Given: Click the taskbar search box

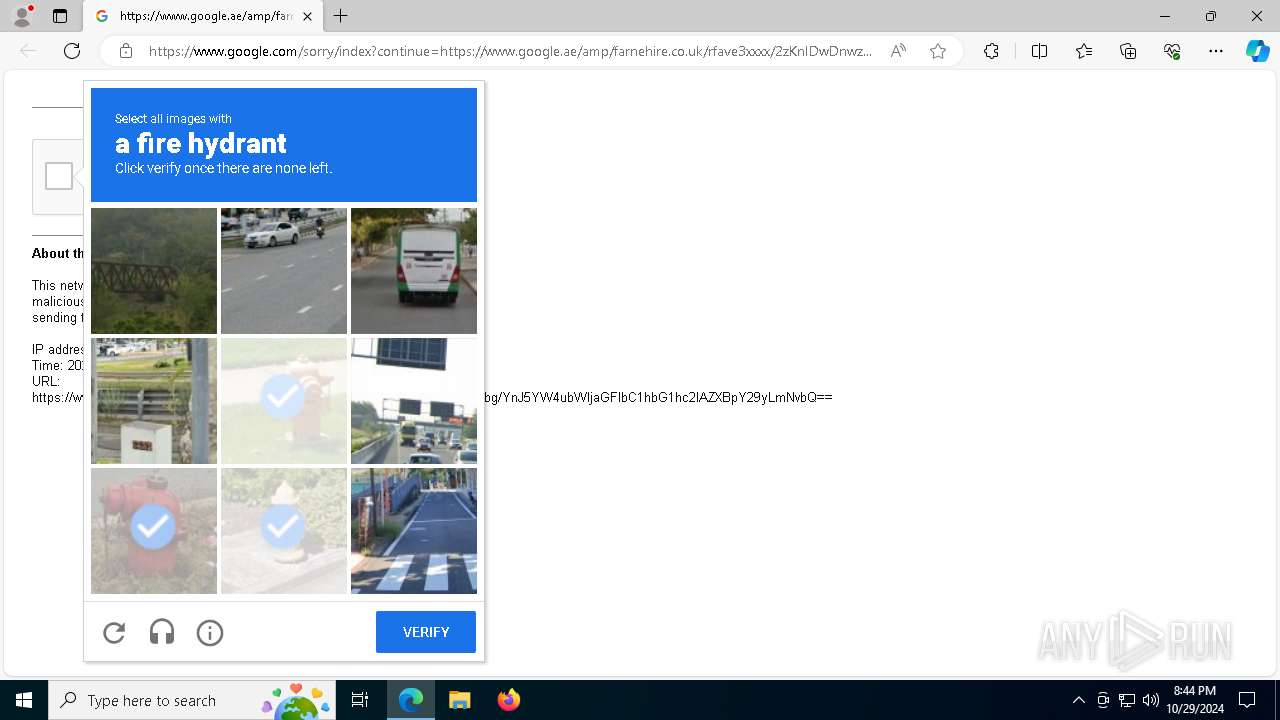Looking at the screenshot, I should pos(191,700).
